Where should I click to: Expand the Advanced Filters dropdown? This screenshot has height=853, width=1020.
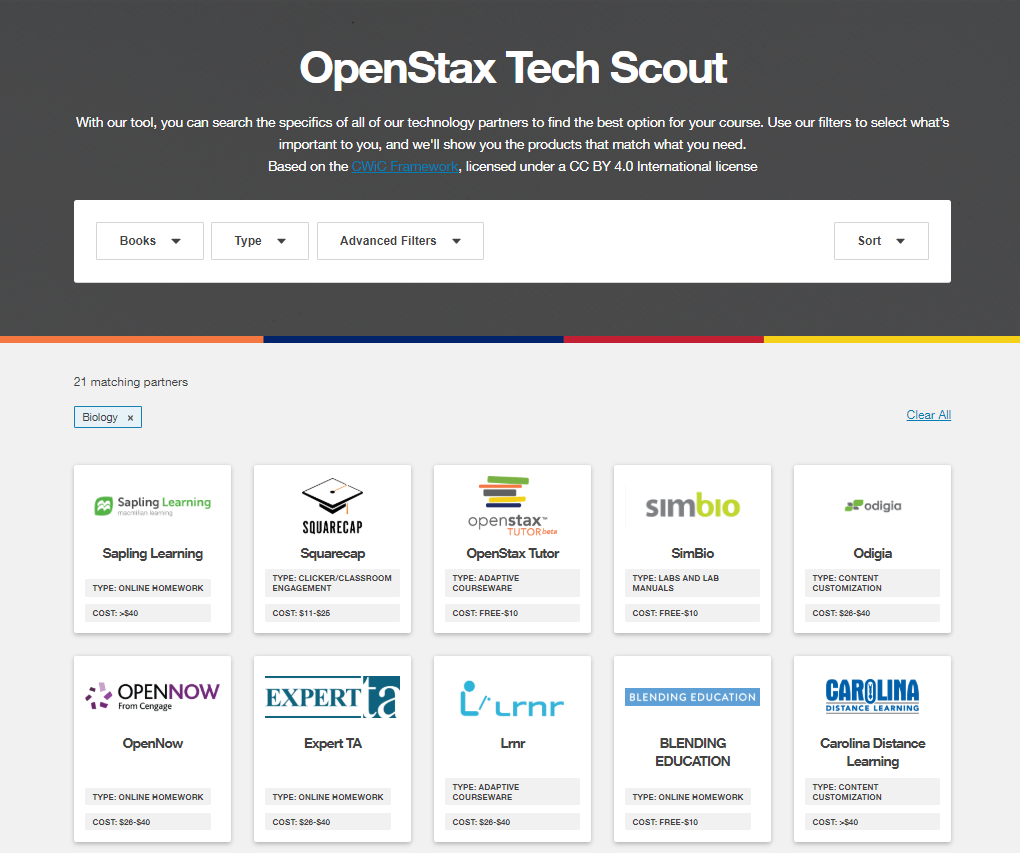(400, 241)
